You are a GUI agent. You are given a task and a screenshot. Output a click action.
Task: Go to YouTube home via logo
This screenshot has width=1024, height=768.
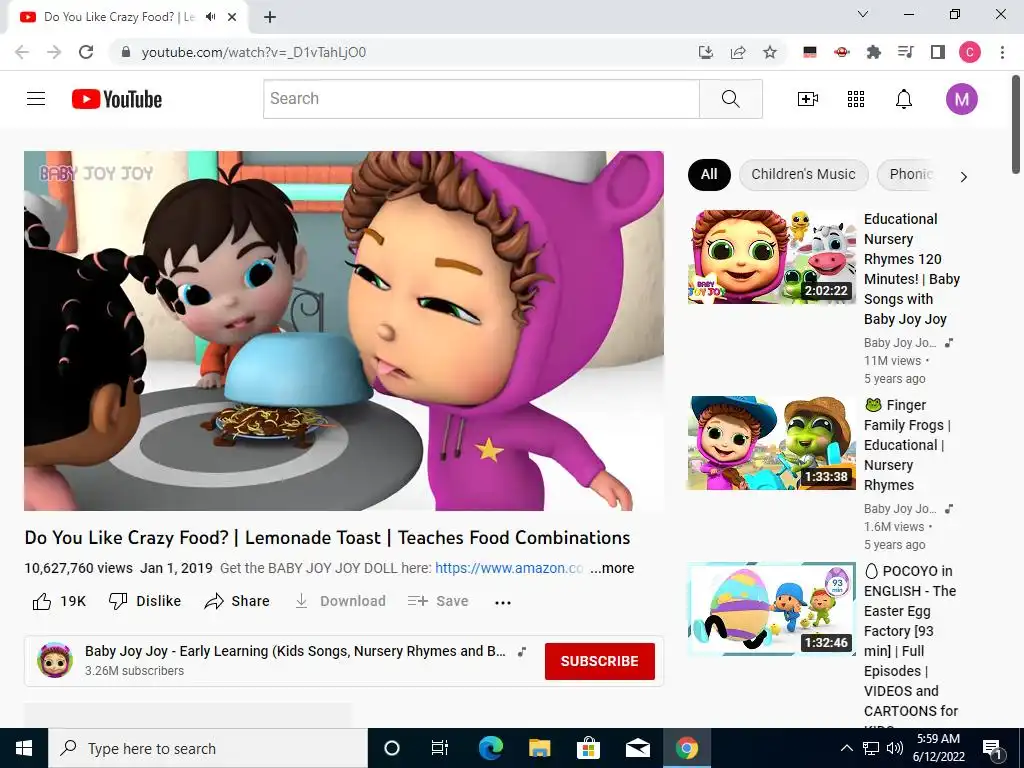click(117, 99)
